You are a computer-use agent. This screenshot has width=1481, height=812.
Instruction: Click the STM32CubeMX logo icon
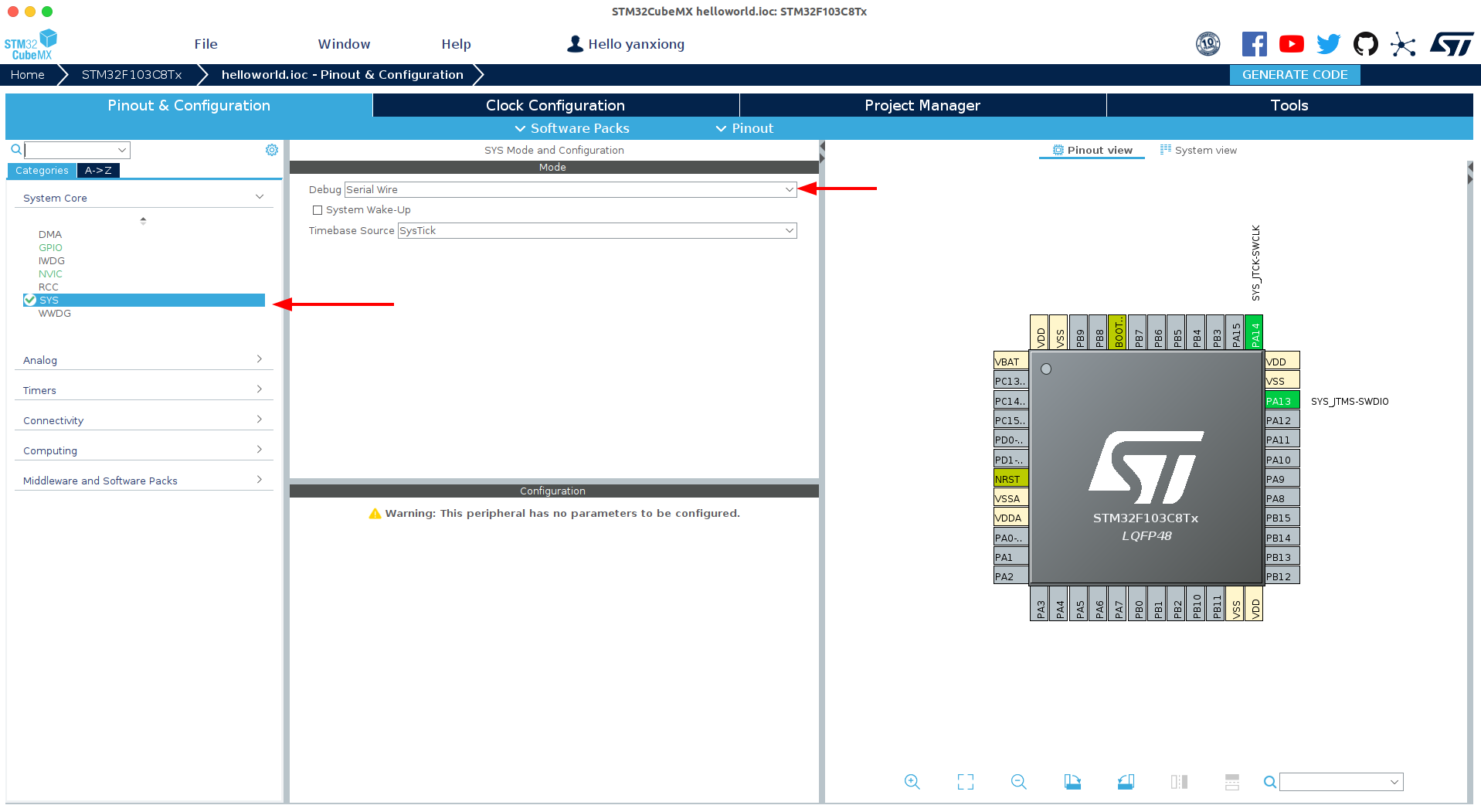31,45
